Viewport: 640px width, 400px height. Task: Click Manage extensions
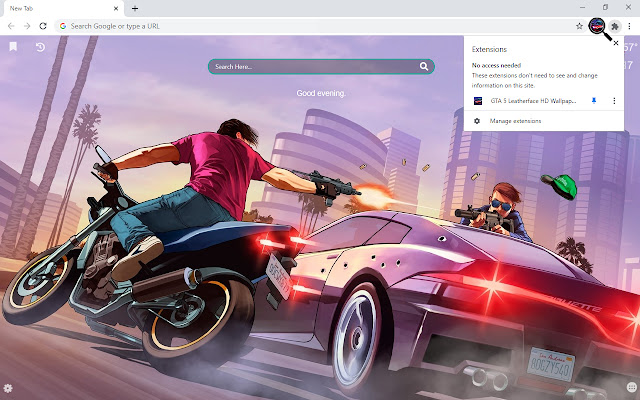point(516,121)
